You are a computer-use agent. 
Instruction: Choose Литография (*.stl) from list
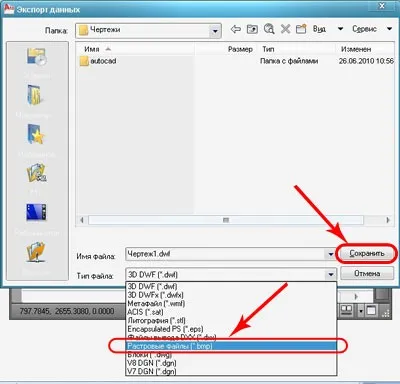point(231,320)
